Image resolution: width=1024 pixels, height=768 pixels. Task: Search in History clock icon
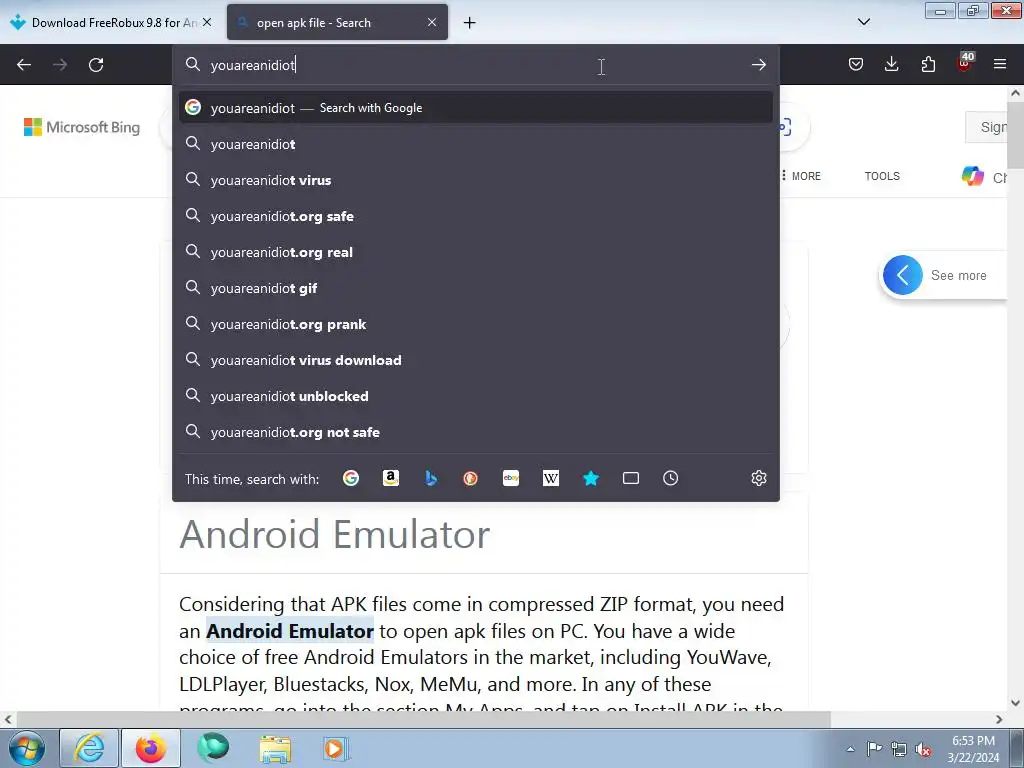(671, 479)
